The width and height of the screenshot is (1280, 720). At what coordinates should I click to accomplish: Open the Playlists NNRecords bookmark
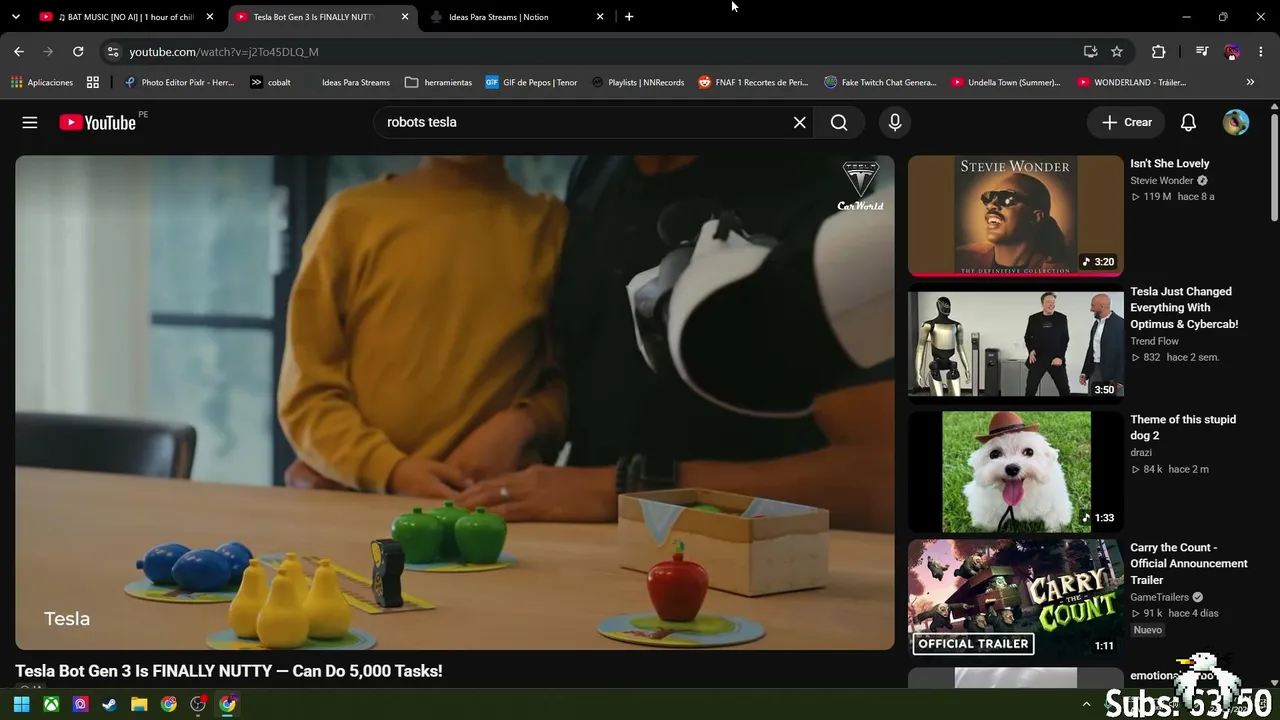[638, 82]
